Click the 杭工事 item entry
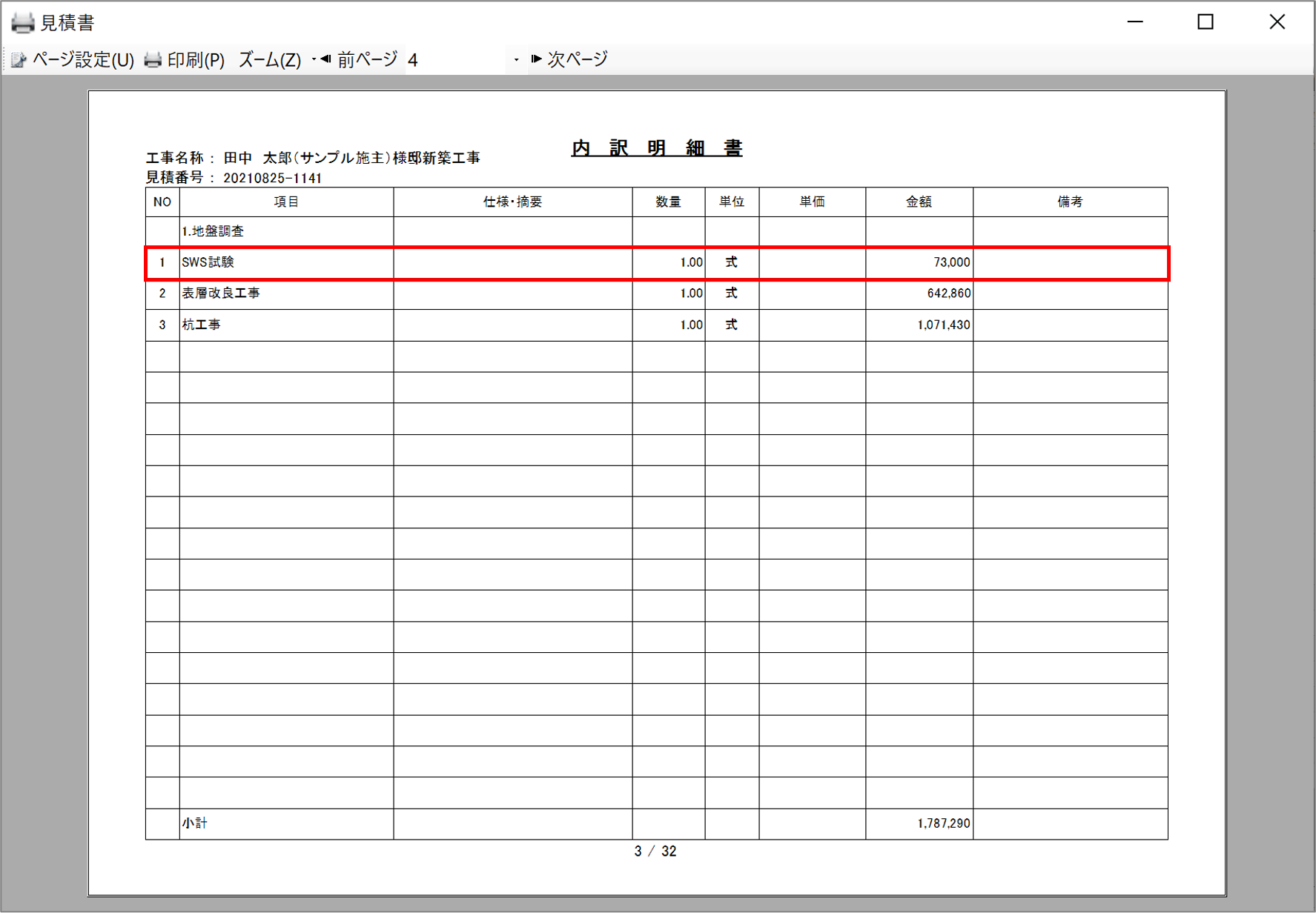This screenshot has height=913, width=1316. [x=202, y=325]
